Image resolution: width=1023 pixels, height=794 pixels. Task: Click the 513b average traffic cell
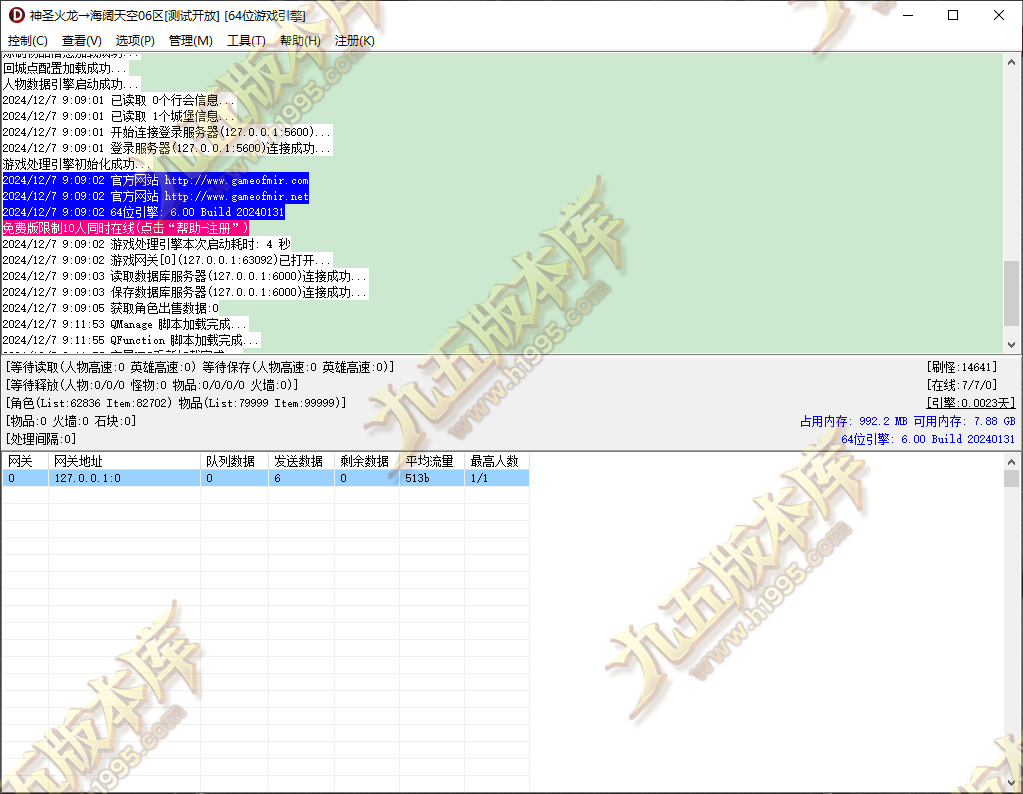[x=432, y=478]
